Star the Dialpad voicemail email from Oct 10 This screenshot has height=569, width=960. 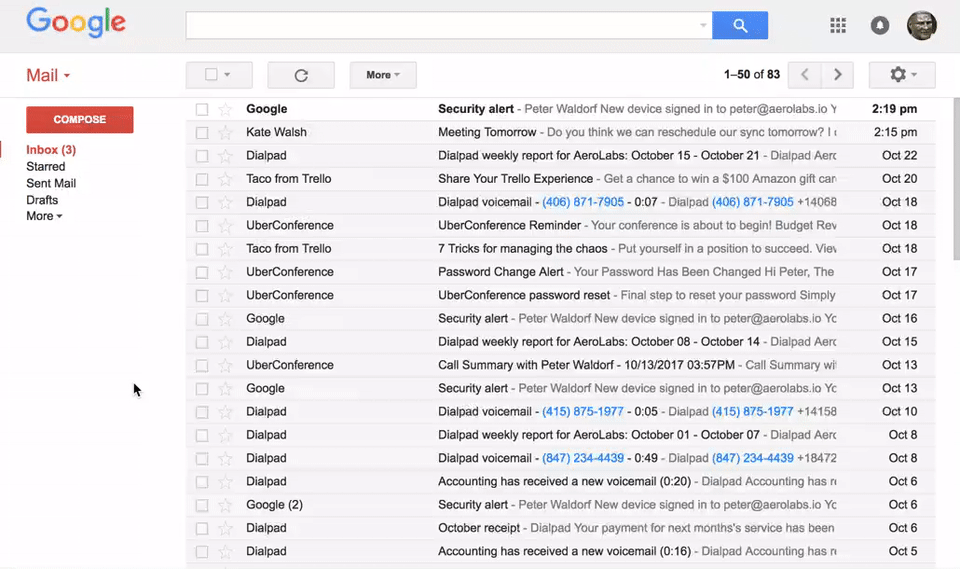coord(225,412)
